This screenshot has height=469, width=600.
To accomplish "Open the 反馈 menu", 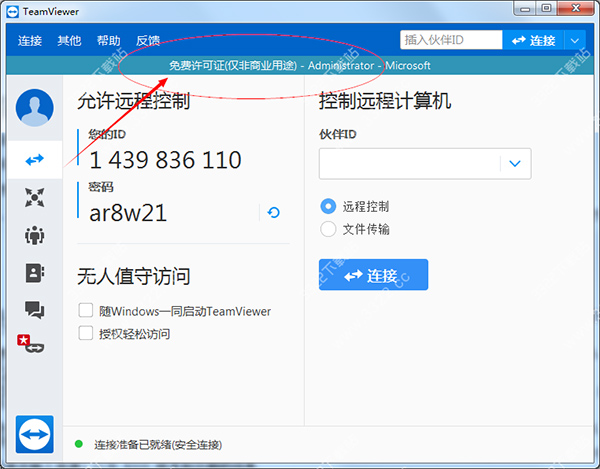I will pyautogui.click(x=148, y=41).
